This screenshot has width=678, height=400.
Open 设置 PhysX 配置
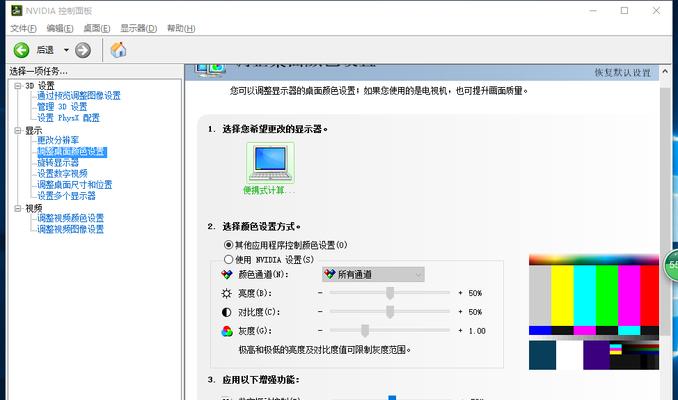click(x=68, y=118)
